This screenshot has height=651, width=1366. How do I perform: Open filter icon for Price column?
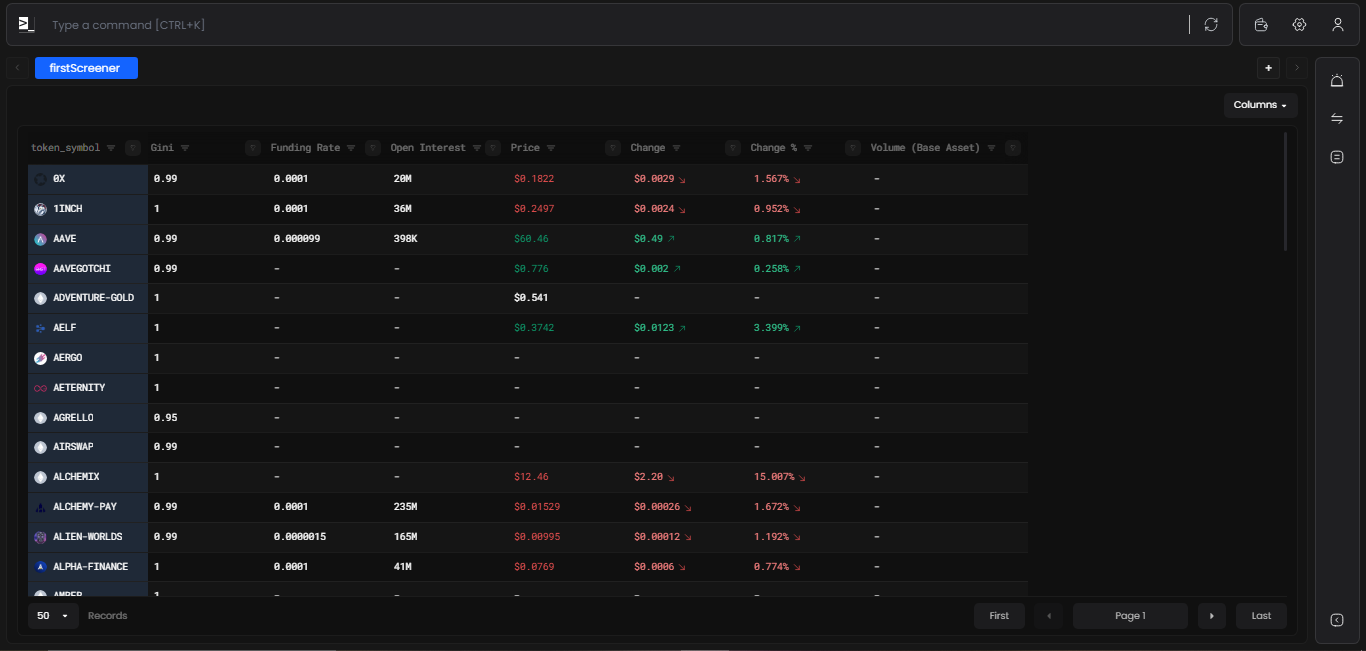[613, 148]
